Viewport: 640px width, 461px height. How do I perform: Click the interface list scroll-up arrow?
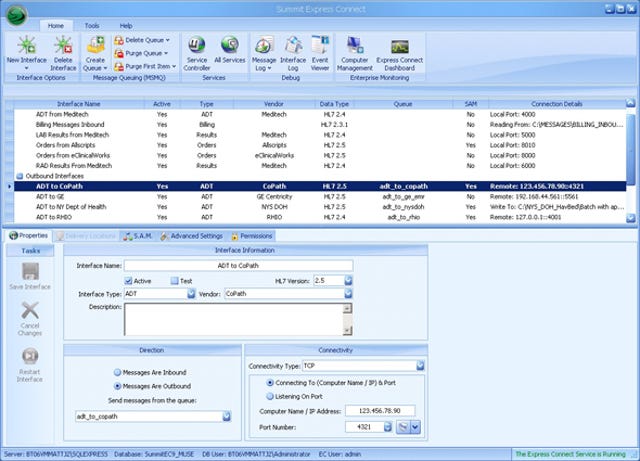[x=631, y=103]
